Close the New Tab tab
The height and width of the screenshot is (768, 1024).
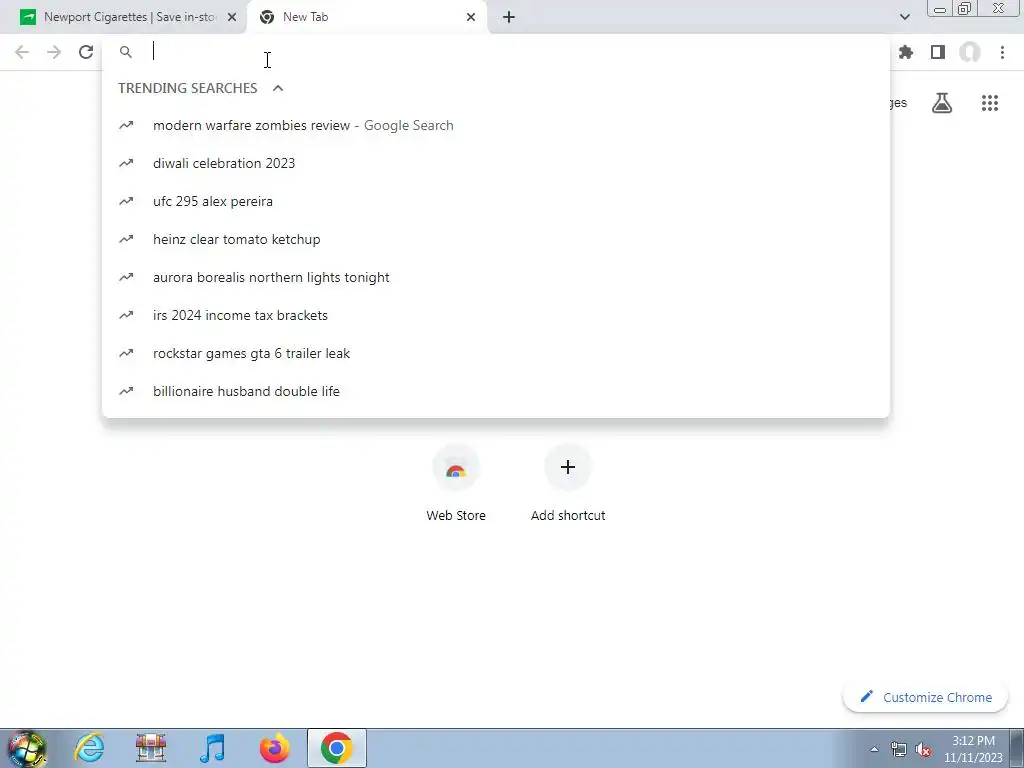[x=471, y=17]
